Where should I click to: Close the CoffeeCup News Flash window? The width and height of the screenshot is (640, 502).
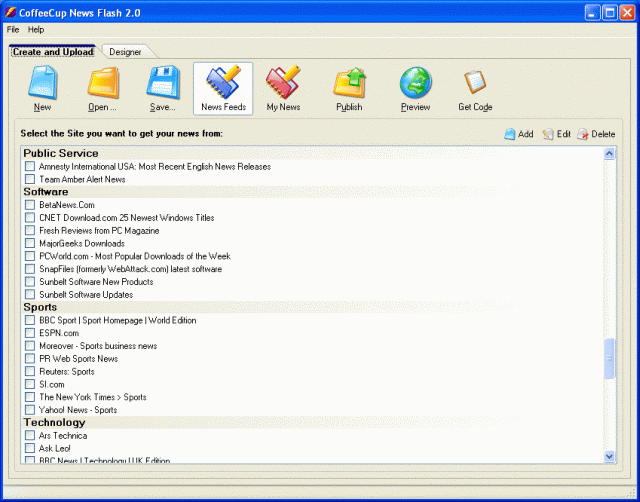point(627,13)
